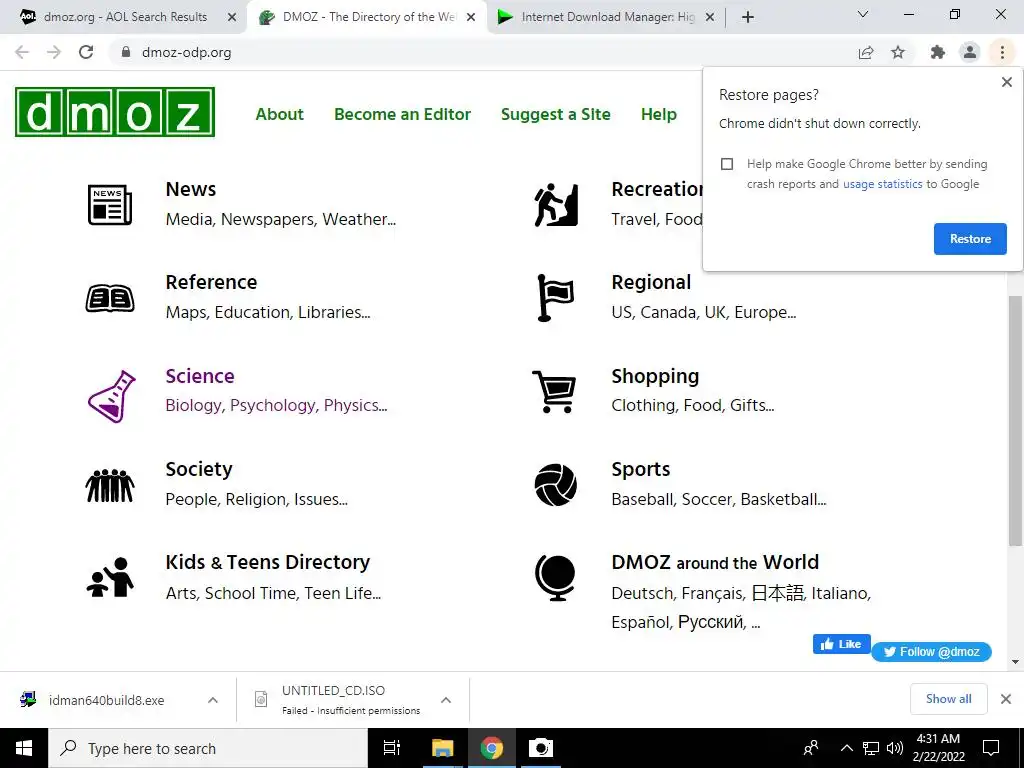Click the Recreation hiker icon
The height and width of the screenshot is (768, 1024).
[556, 205]
